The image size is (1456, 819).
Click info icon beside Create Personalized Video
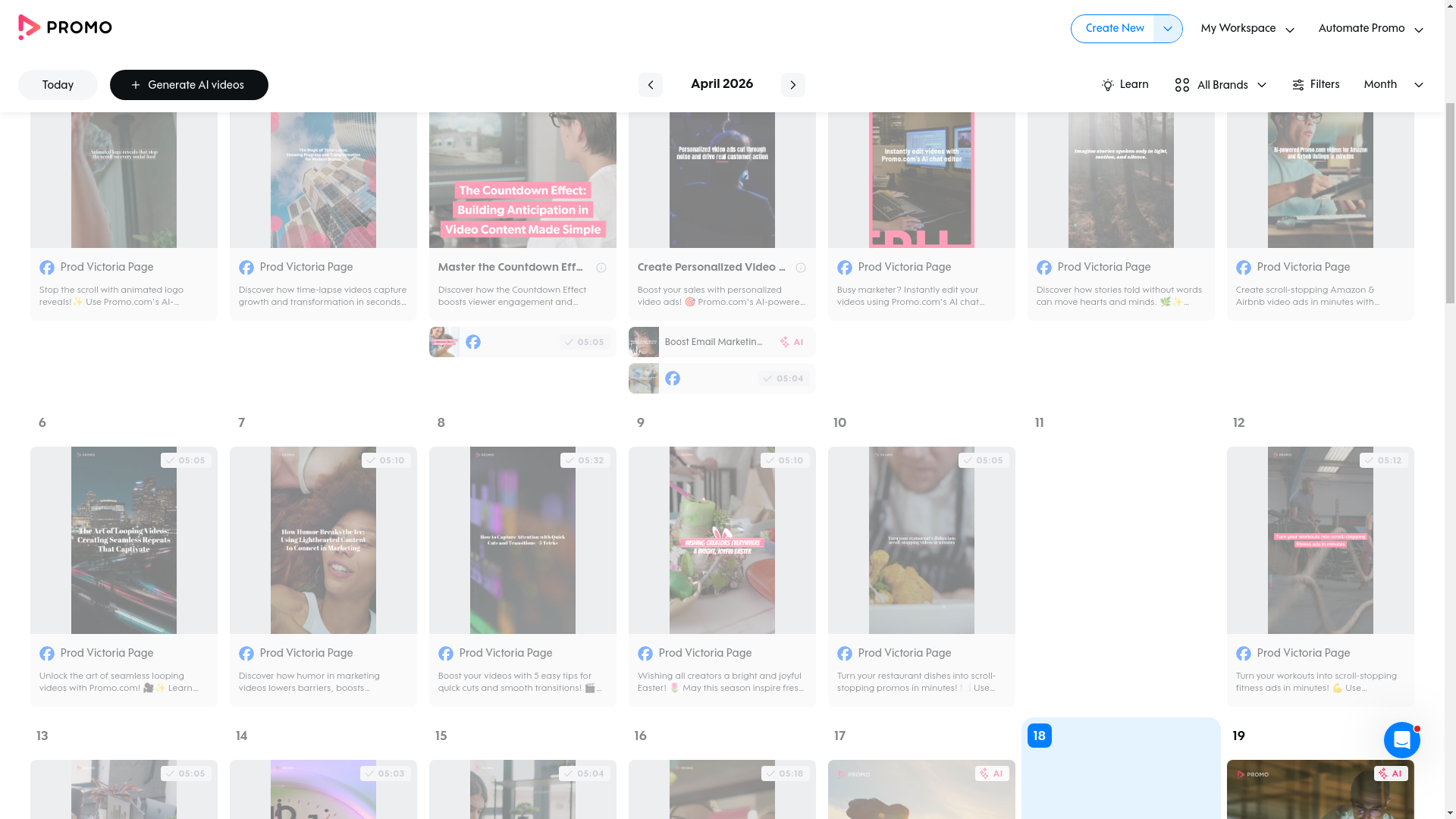[801, 268]
